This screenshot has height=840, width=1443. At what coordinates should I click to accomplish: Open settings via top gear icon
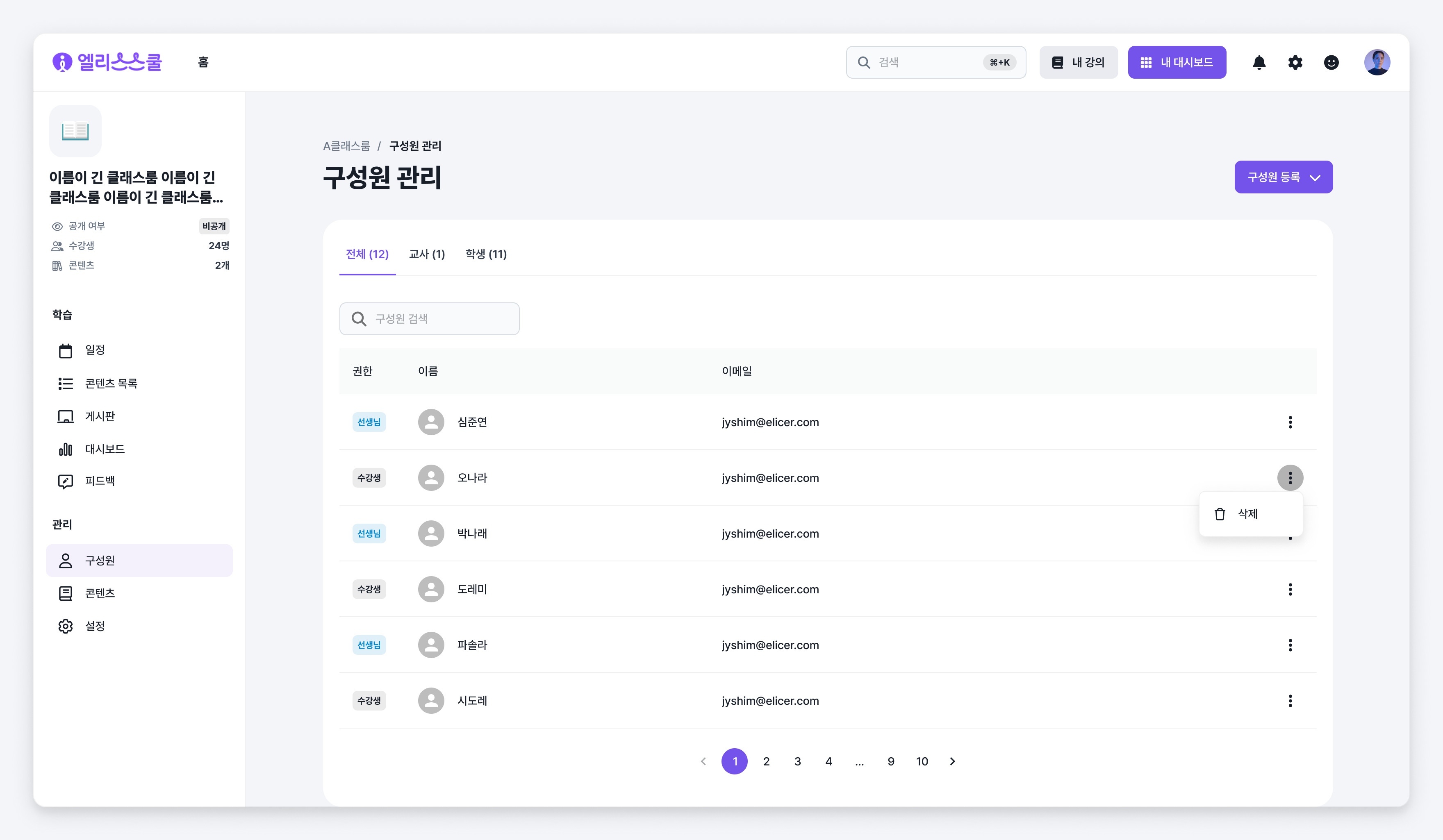click(1295, 62)
